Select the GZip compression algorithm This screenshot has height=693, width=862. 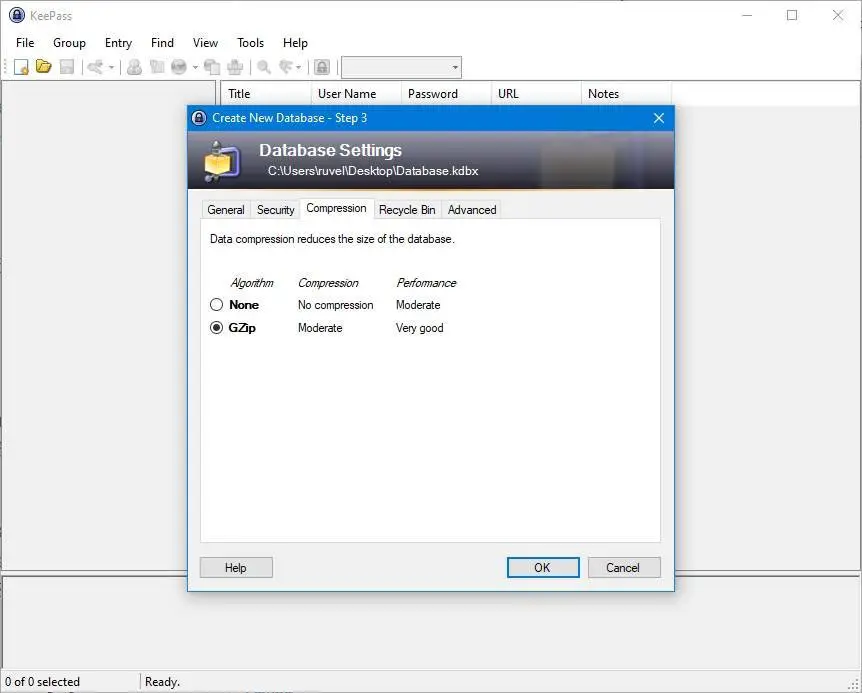pos(217,328)
